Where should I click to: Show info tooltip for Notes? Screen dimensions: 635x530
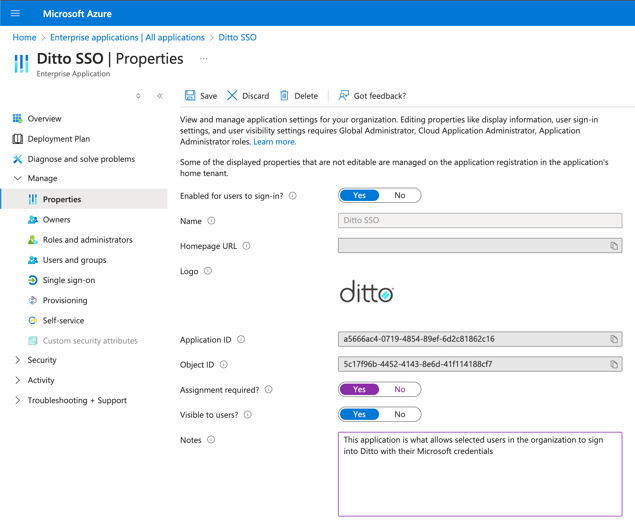tap(211, 440)
